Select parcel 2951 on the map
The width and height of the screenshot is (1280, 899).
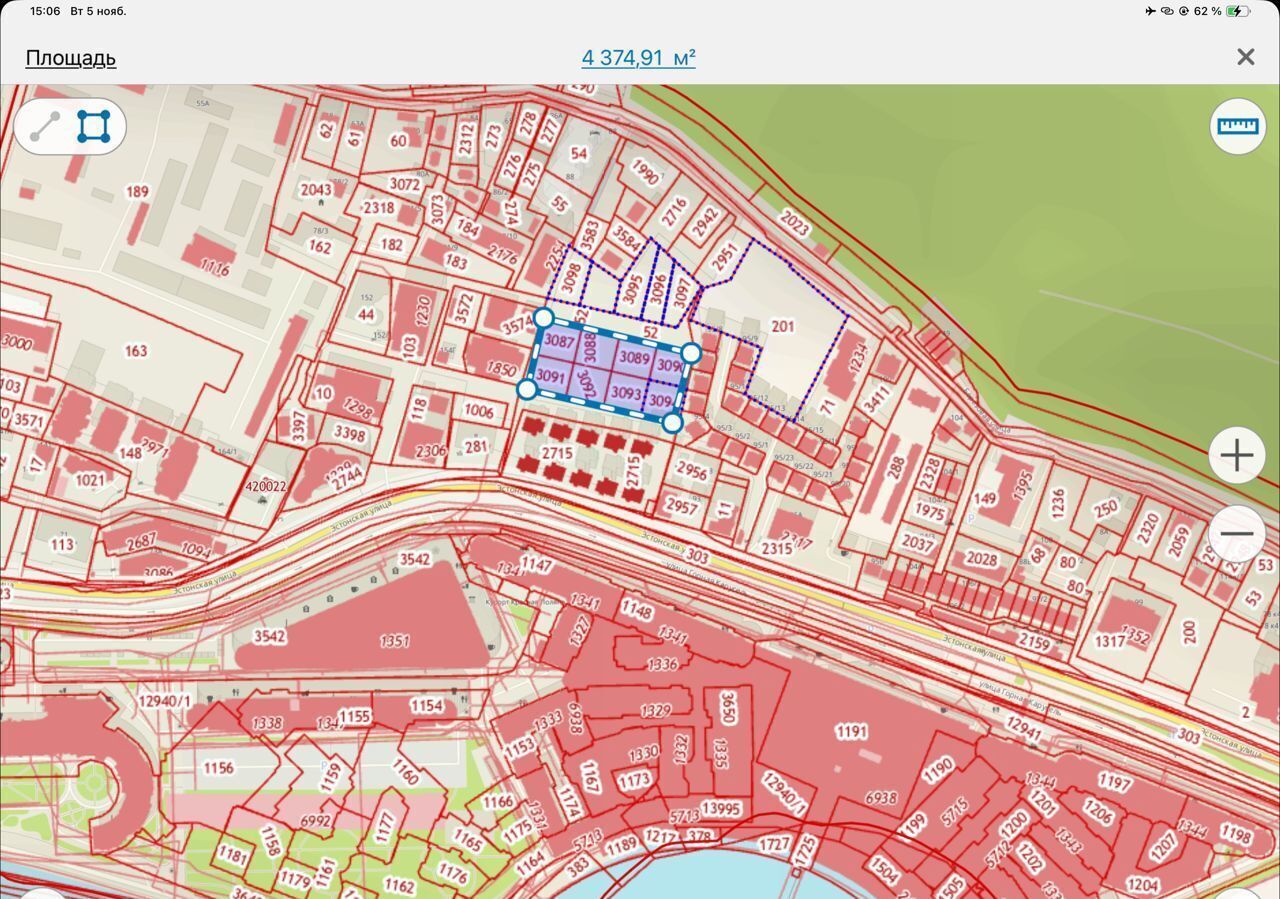[x=724, y=258]
